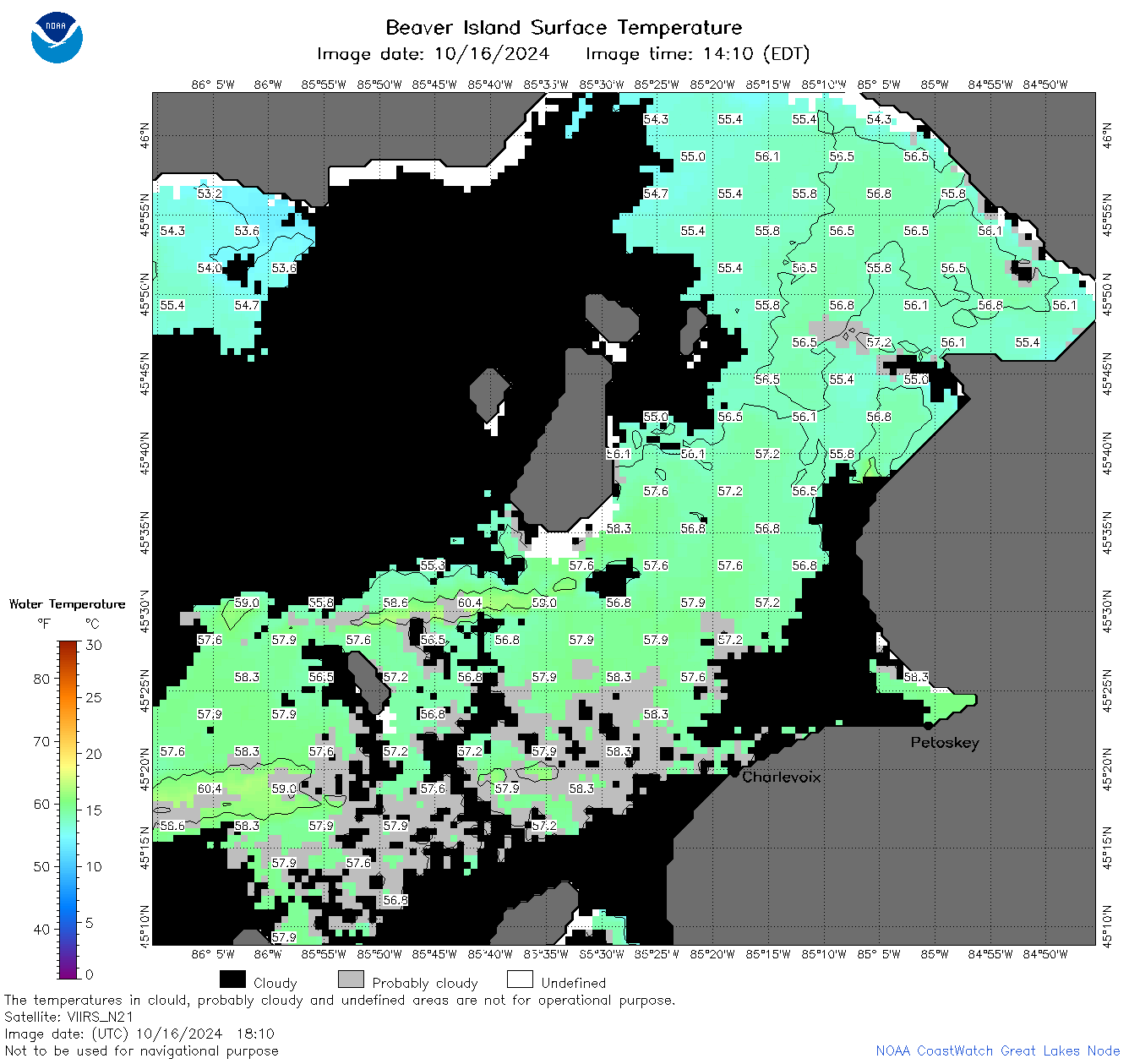Click the 54.0 temperature reading
The width and height of the screenshot is (1129, 1064).
click(210, 268)
